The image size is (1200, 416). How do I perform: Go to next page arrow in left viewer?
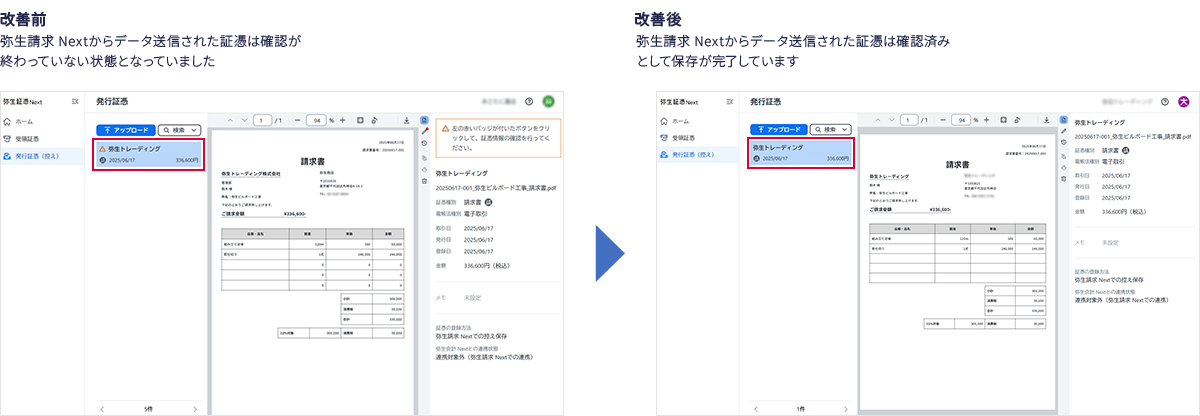[x=242, y=120]
